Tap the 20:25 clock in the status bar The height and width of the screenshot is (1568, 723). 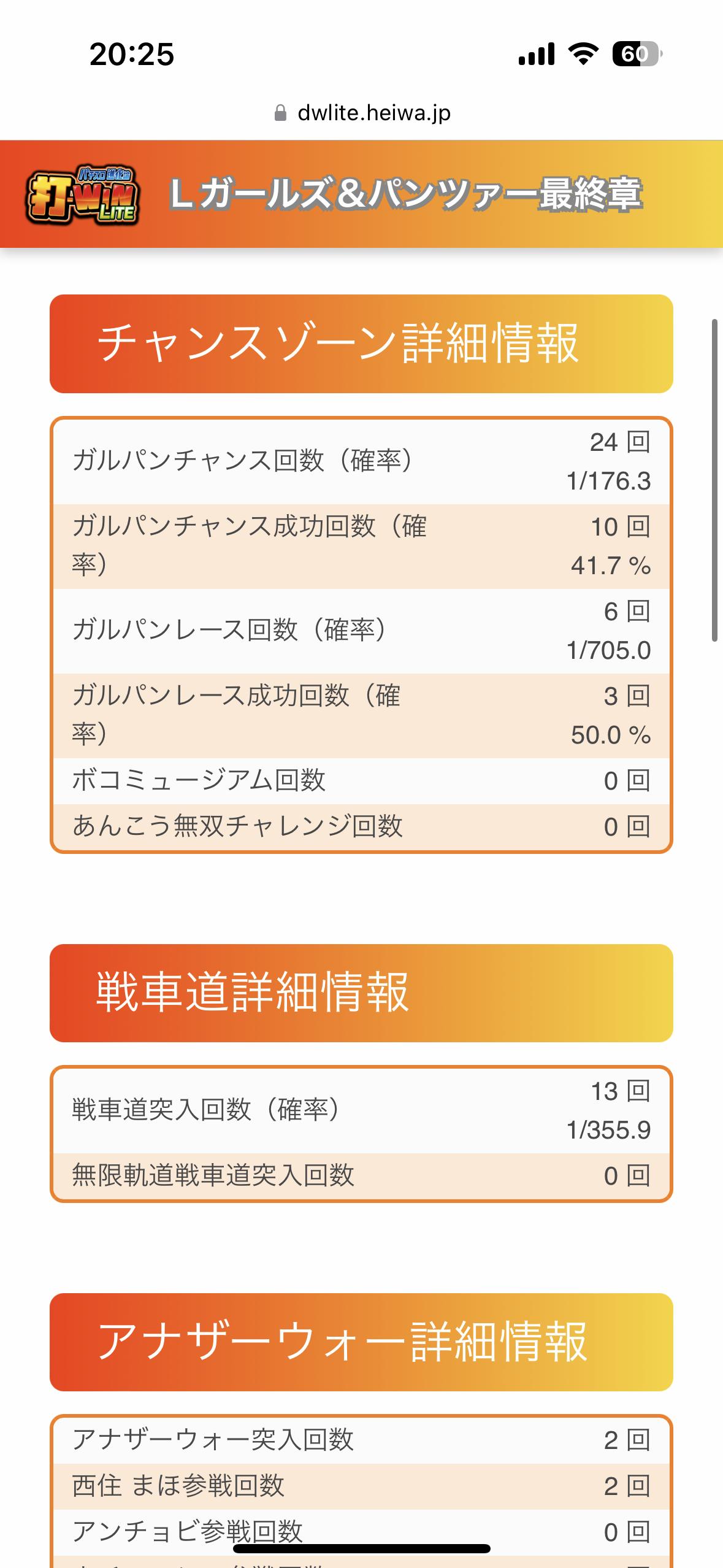tap(132, 54)
